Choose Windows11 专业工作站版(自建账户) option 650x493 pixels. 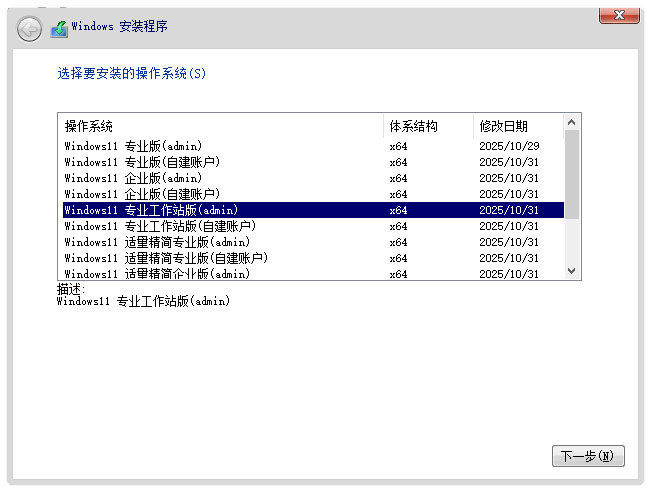click(159, 226)
